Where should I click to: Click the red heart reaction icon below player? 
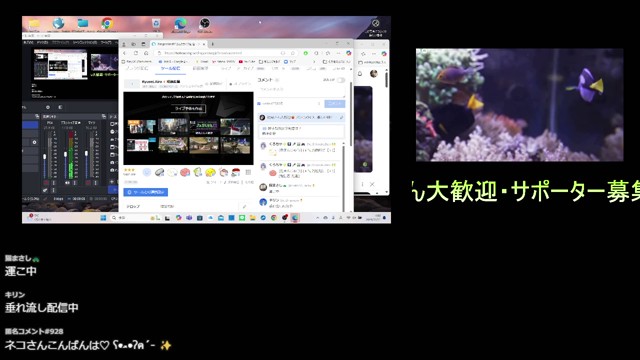click(185, 172)
